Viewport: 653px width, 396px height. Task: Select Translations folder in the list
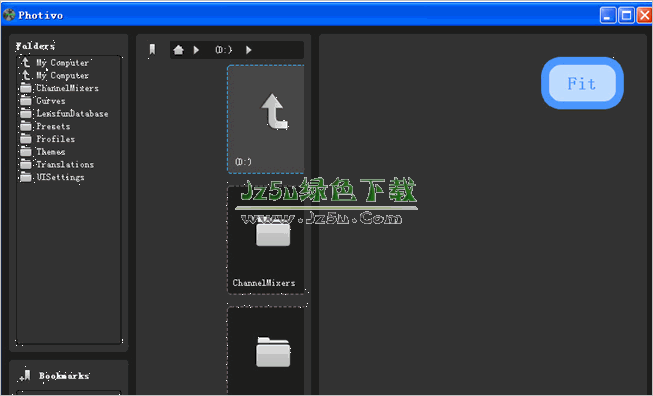(x=65, y=164)
